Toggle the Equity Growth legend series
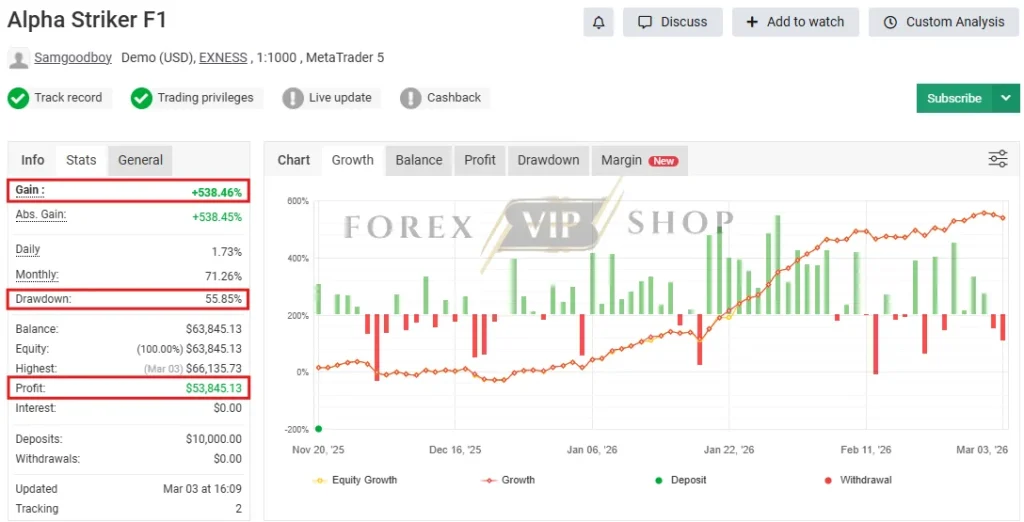Viewport: 1024px width, 522px height. (x=355, y=480)
